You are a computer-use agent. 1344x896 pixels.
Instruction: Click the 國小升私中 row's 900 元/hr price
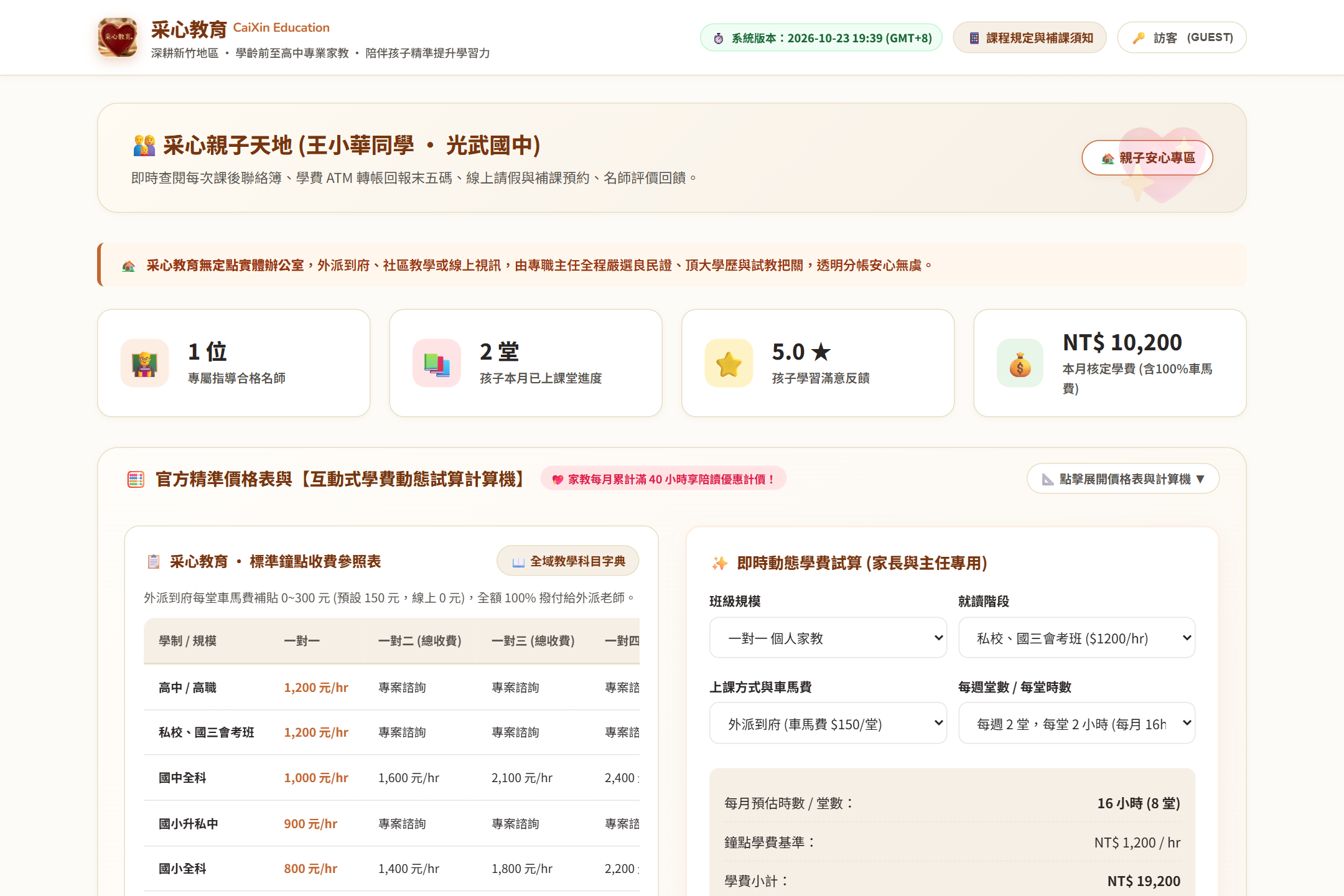point(310,824)
